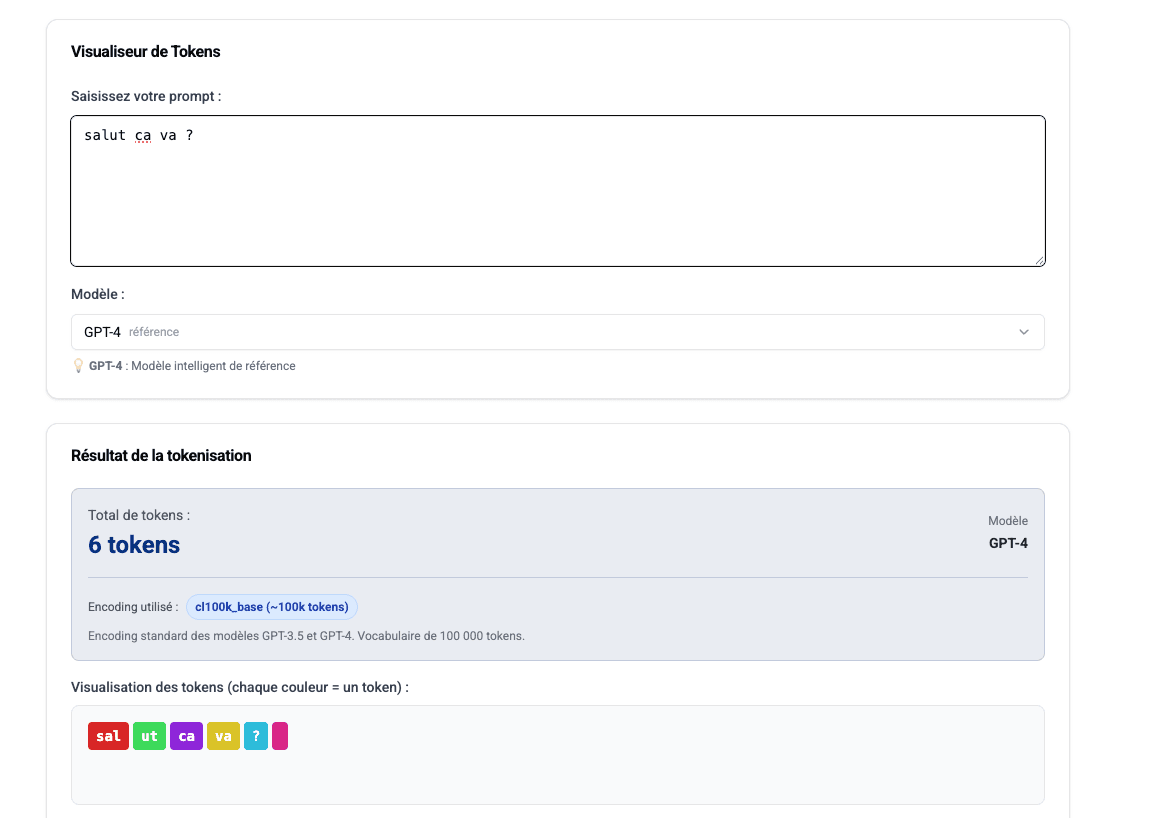Click the textarea resize handle
Viewport: 1149px width, 818px height.
tap(1040, 262)
